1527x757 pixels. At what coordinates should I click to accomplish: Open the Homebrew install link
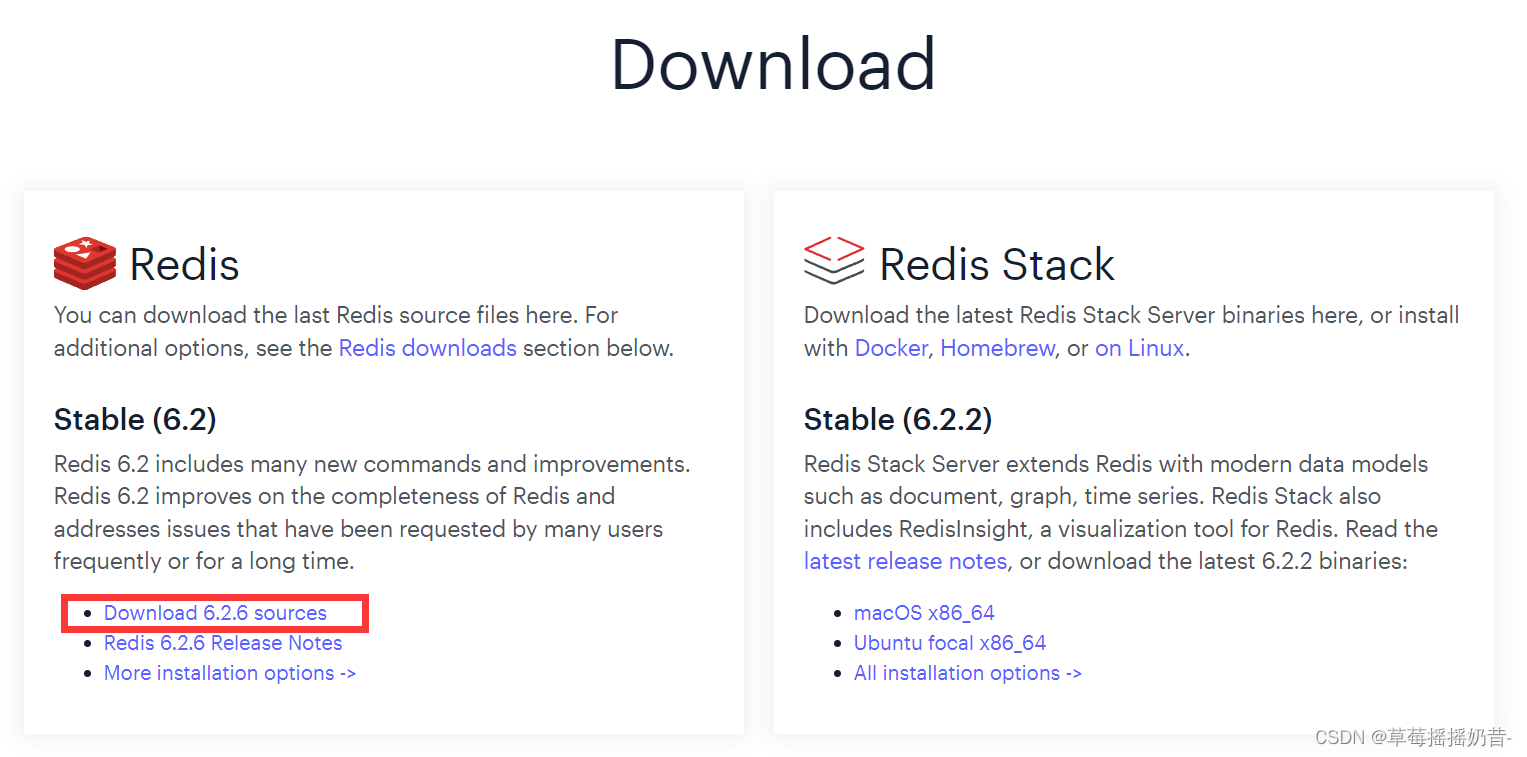(x=997, y=347)
